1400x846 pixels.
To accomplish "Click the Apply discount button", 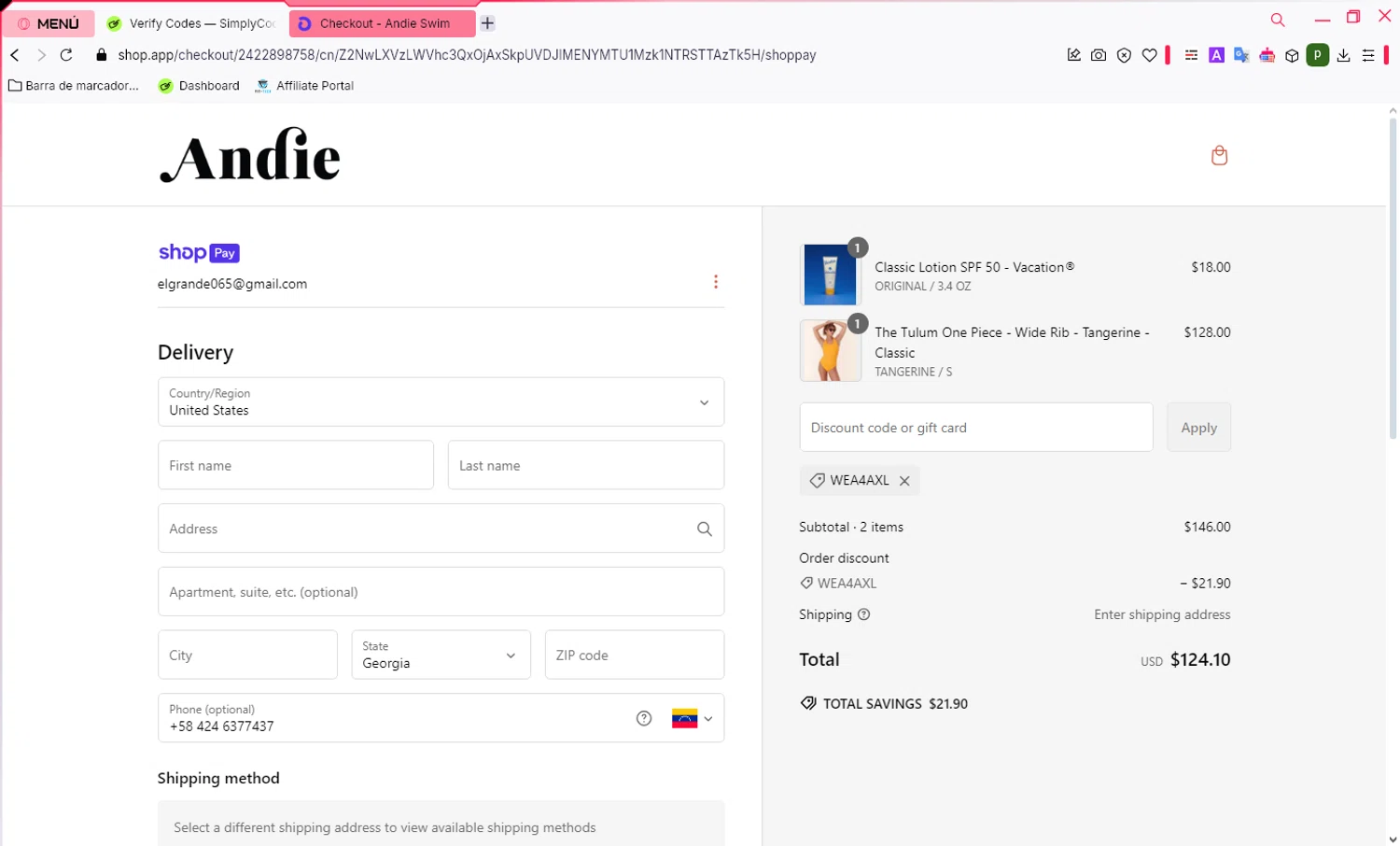I will click(x=1199, y=427).
